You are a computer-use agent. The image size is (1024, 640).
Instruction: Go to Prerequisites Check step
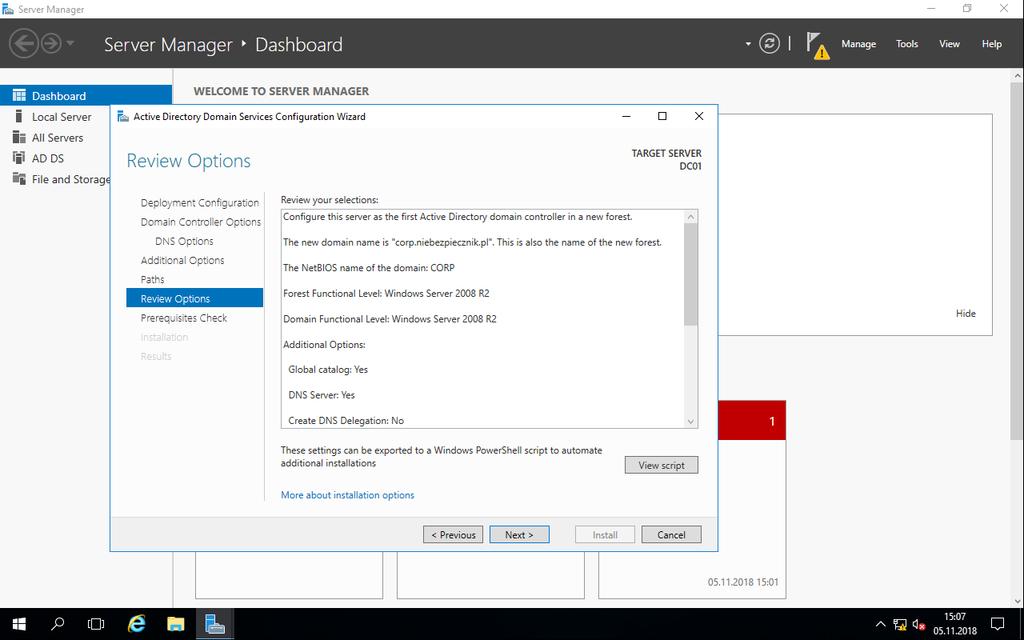tap(184, 318)
